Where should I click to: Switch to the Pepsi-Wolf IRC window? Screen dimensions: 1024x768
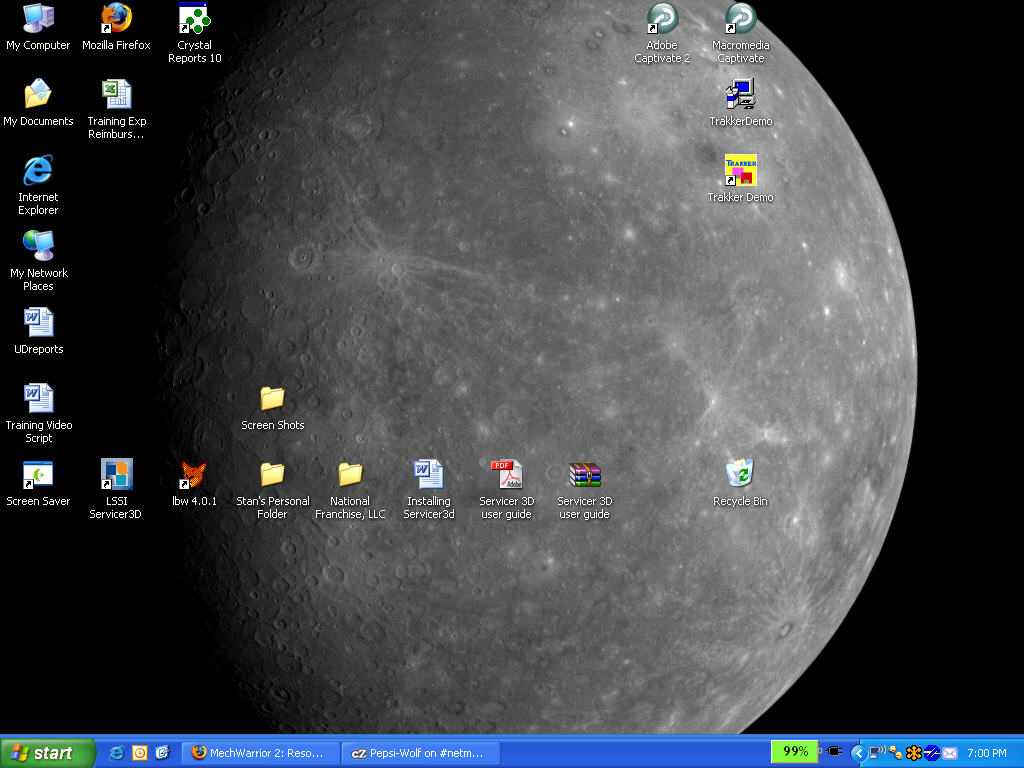coord(420,752)
